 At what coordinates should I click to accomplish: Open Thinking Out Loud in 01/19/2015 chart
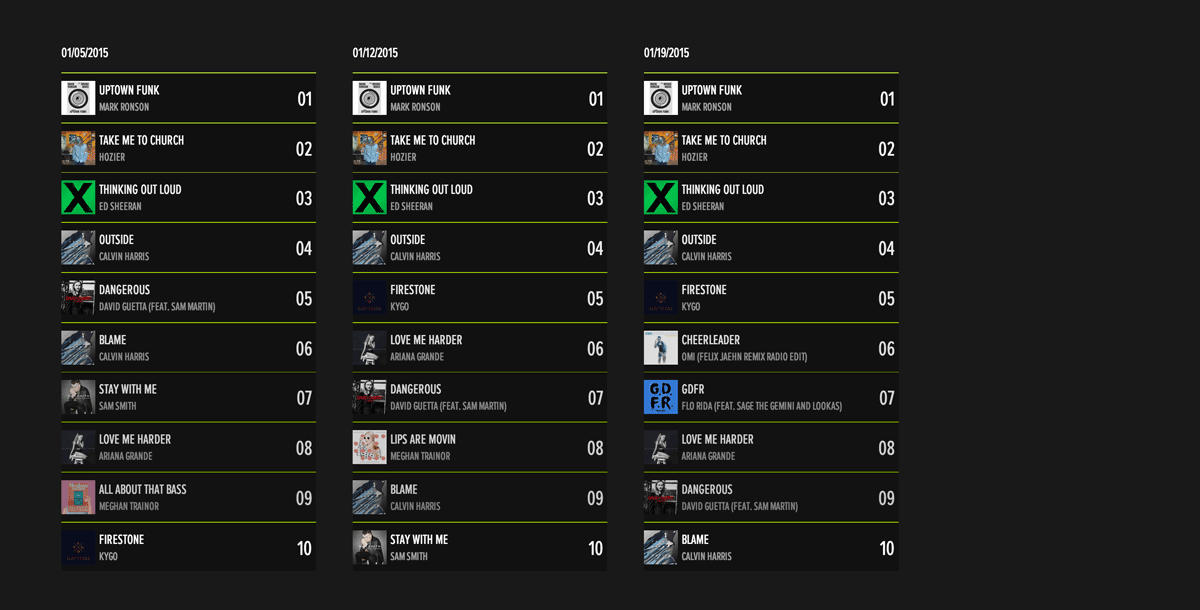(x=722, y=190)
